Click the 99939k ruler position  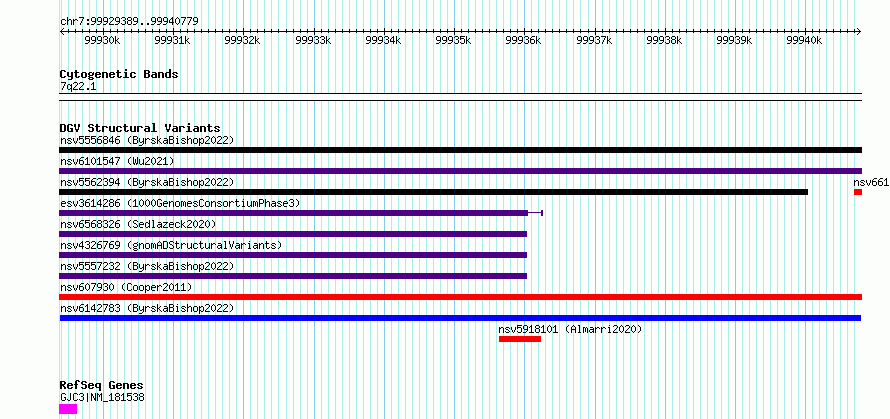click(735, 40)
